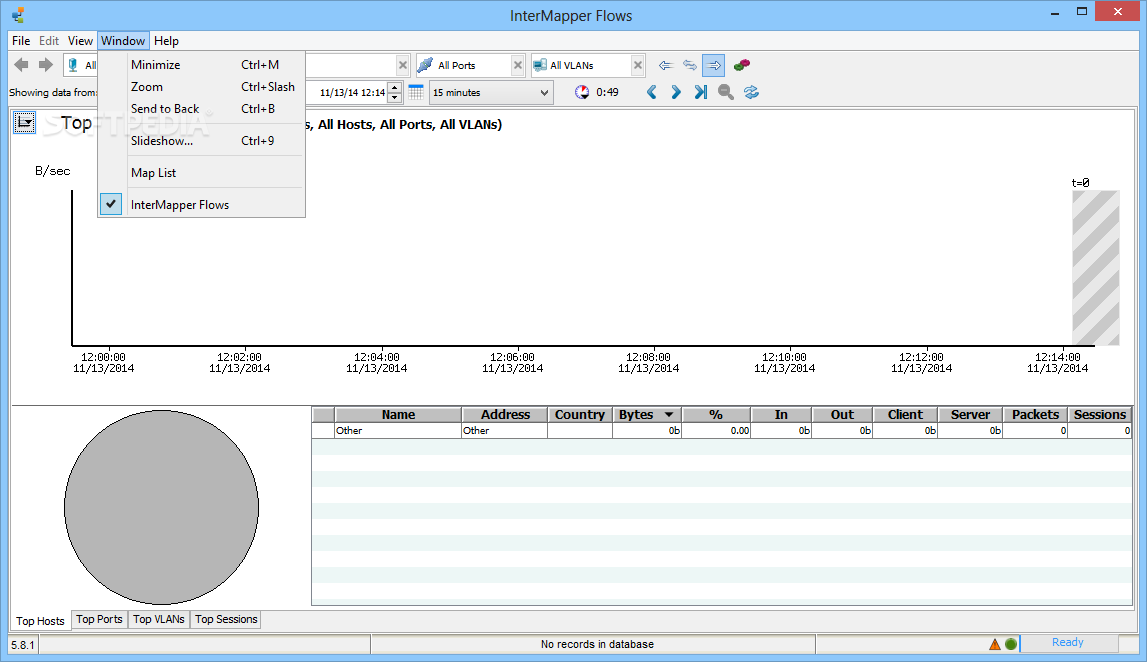Choose Zoom from Window menu

(x=201, y=86)
